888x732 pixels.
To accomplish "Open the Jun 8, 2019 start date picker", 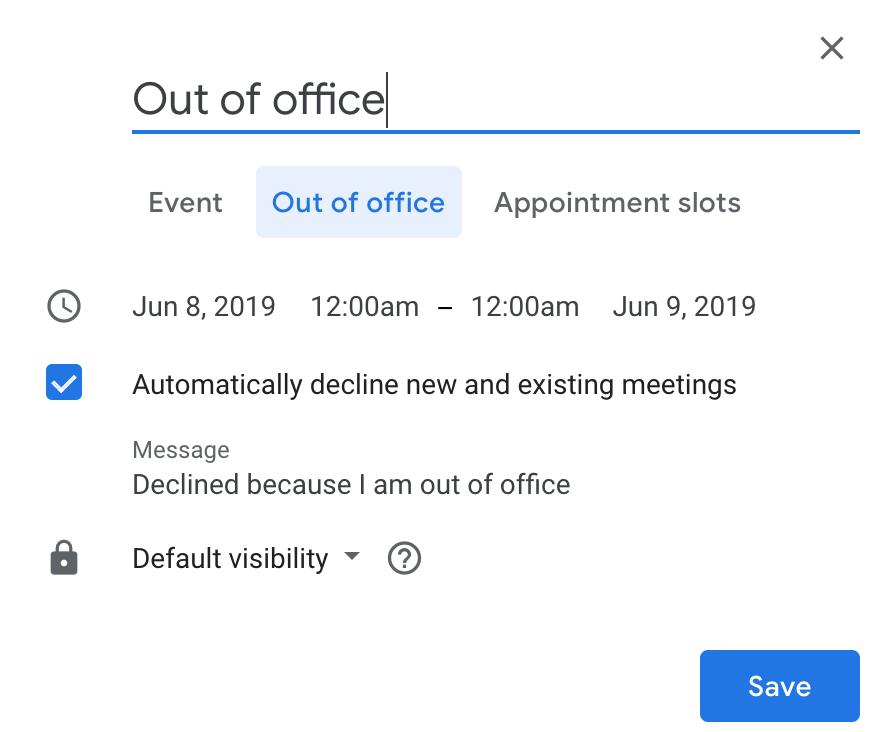I will point(204,306).
